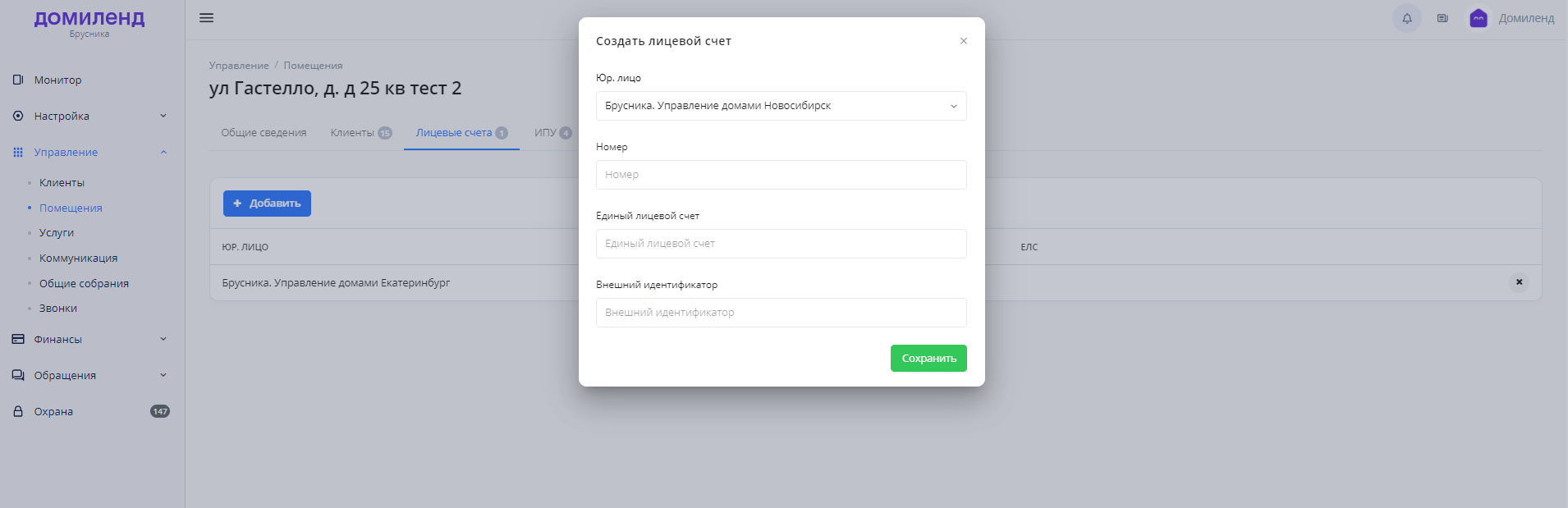
Task: Delete the Екатеринбург account row
Action: point(1519,282)
